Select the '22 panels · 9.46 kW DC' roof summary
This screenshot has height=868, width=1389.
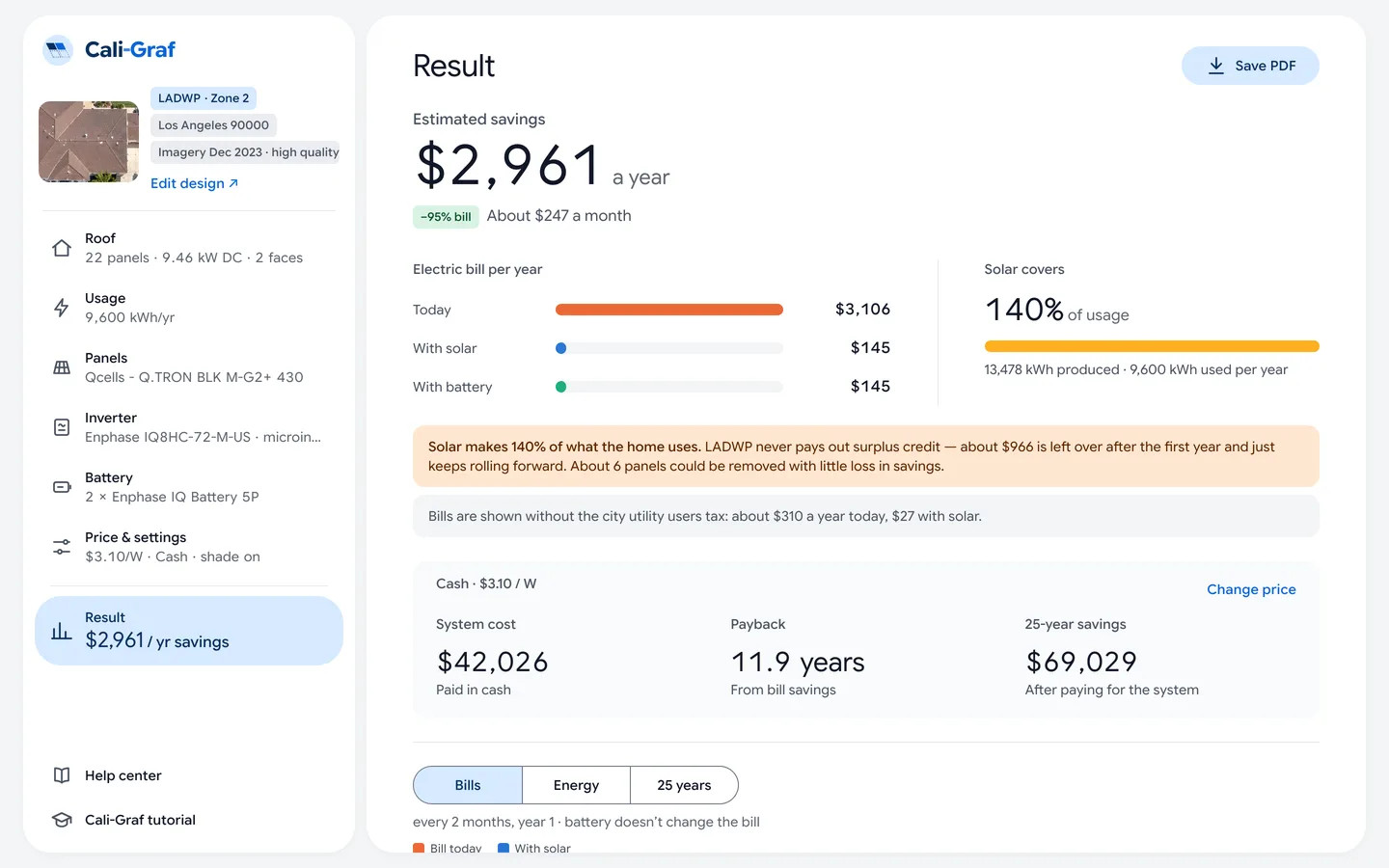pos(194,258)
